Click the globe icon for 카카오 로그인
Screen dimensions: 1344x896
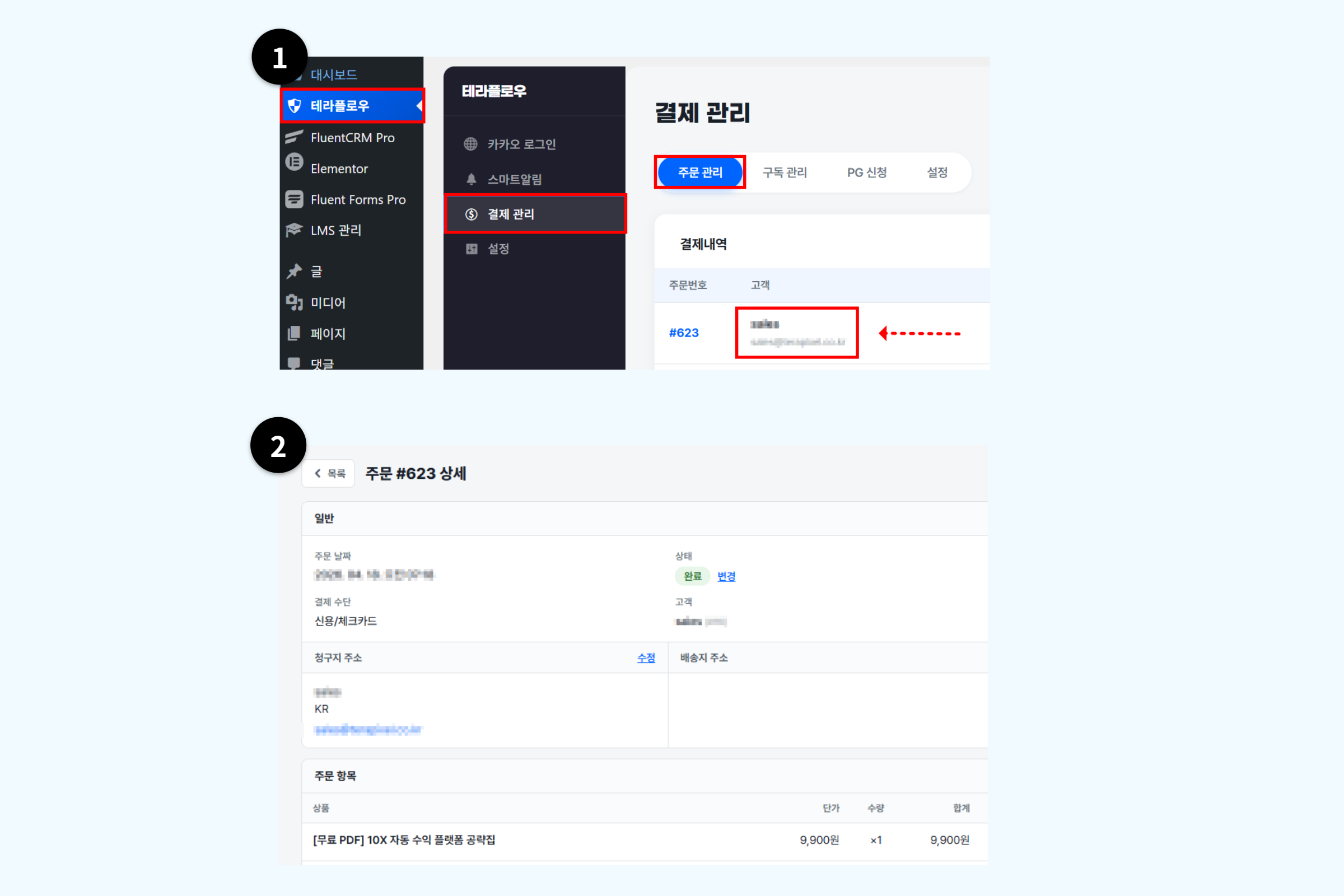tap(471, 144)
